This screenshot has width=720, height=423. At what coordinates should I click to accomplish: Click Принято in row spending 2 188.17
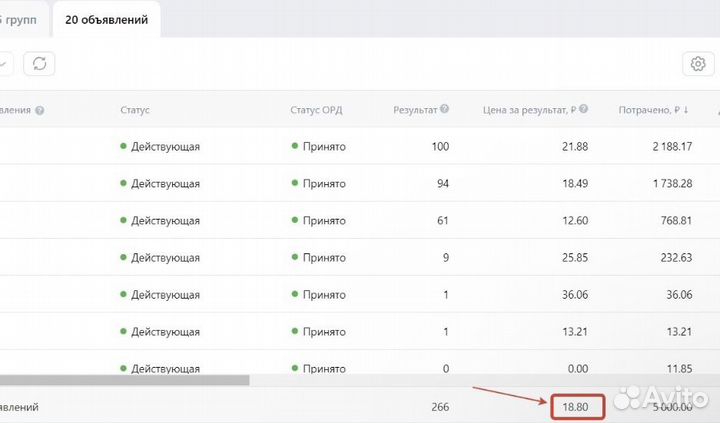click(x=319, y=147)
